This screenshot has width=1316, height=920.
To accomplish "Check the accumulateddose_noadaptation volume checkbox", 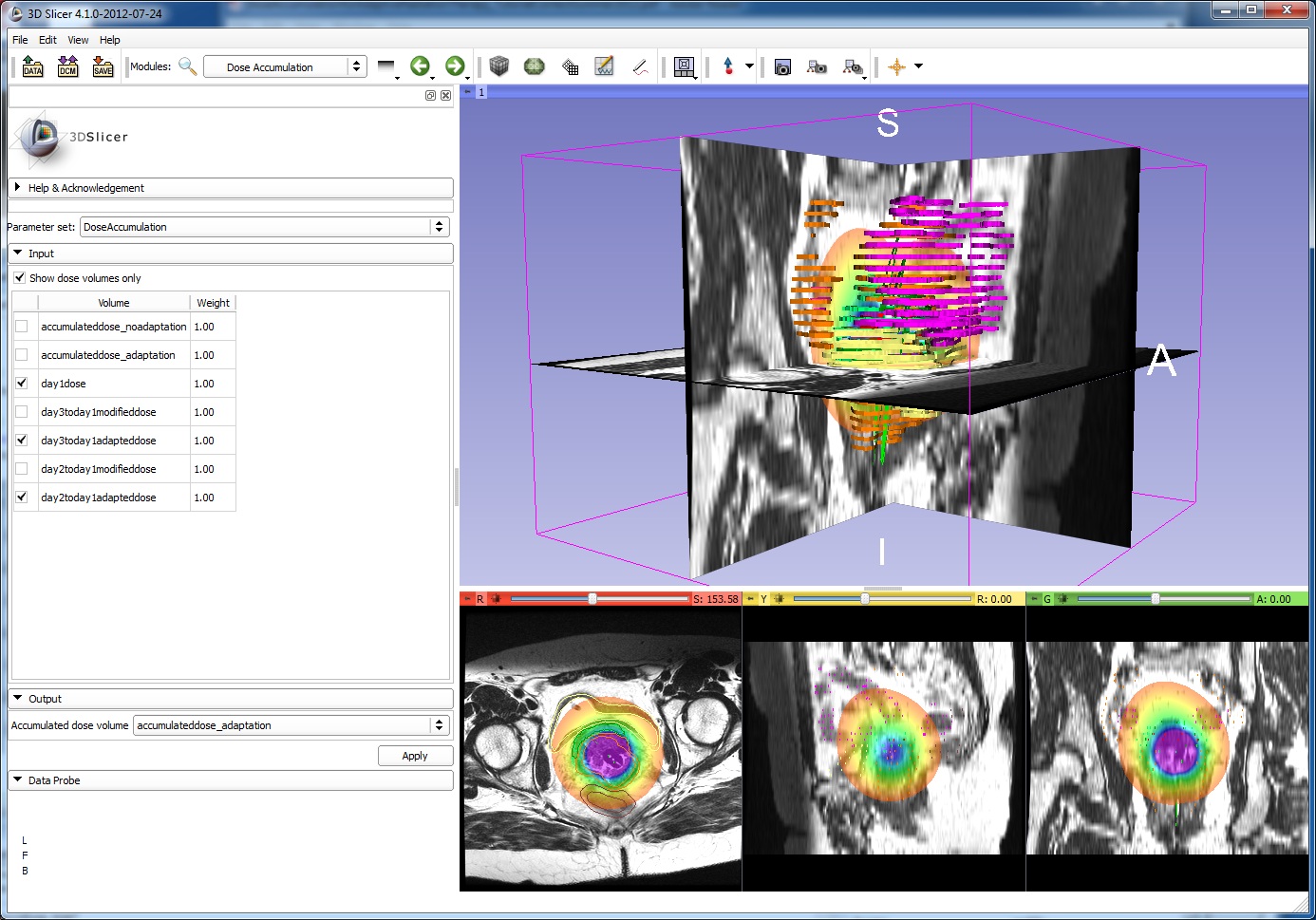I will pyautogui.click(x=22, y=327).
